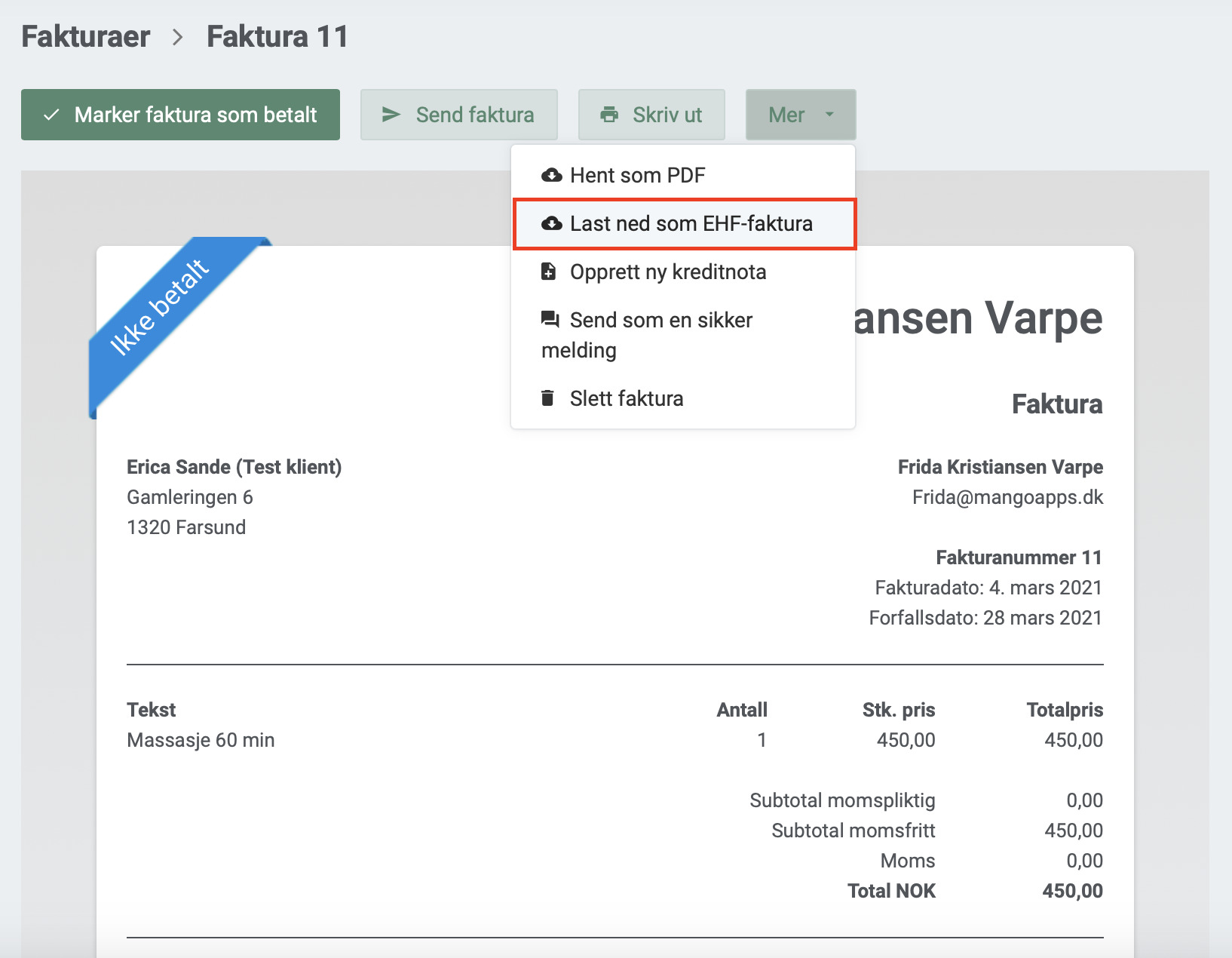Click the Faktura 11 breadcrumb title
Image resolution: width=1232 pixels, height=958 pixels.
[277, 36]
